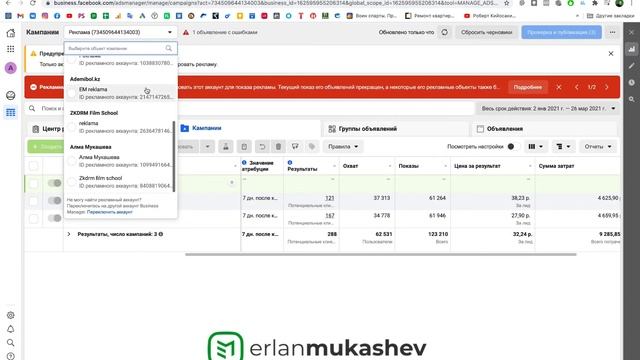Screen dimensions: 640x360
Task: Open the breakdown dropdown
Action: click(x=563, y=147)
